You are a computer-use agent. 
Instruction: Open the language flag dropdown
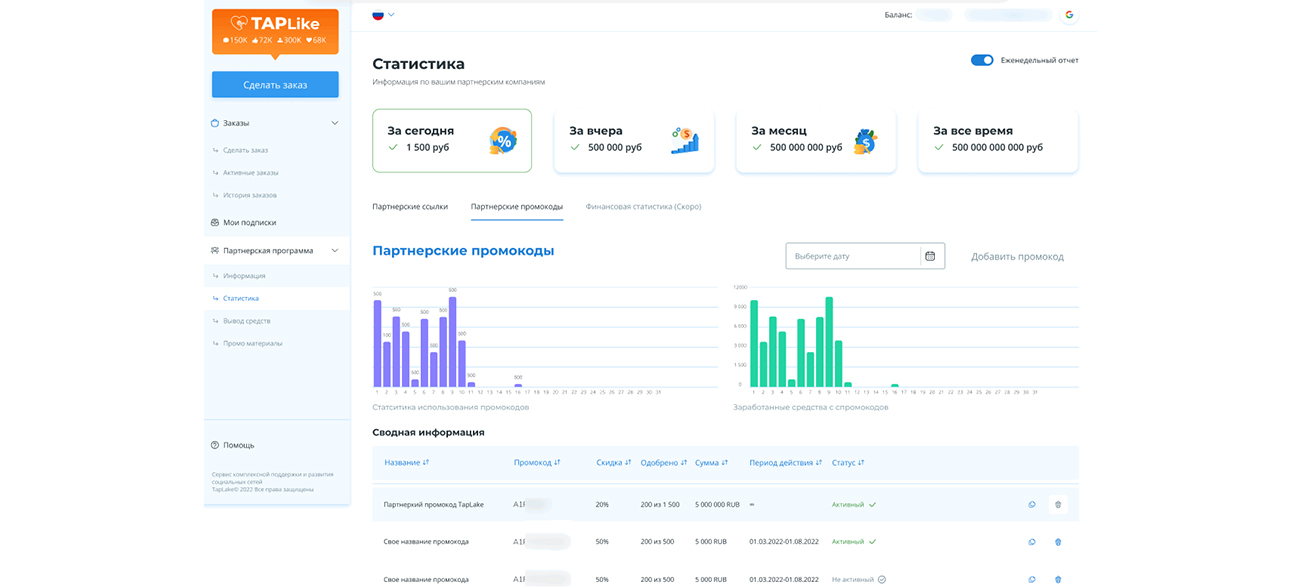tap(383, 15)
